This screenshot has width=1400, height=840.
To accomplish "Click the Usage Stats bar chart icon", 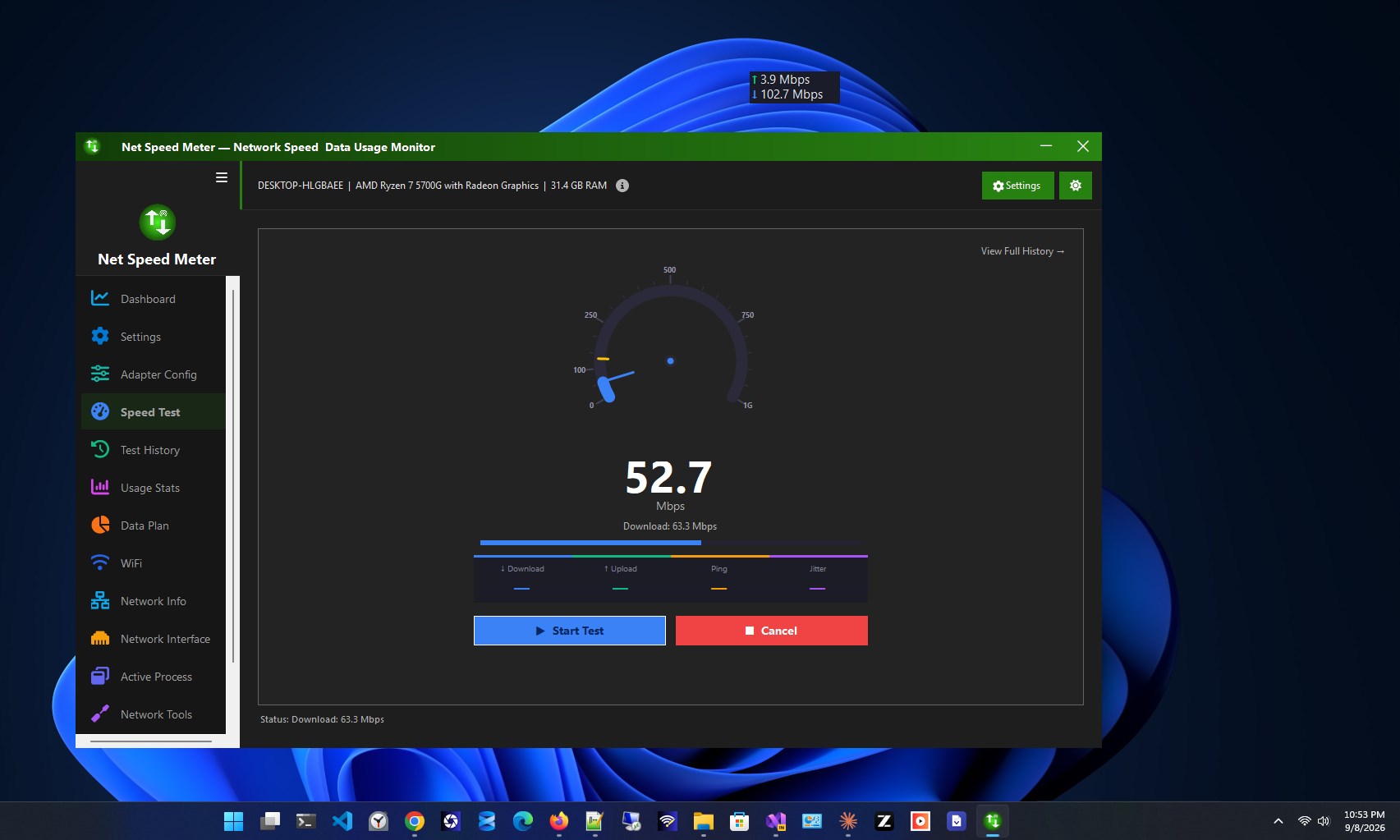I will [x=100, y=487].
